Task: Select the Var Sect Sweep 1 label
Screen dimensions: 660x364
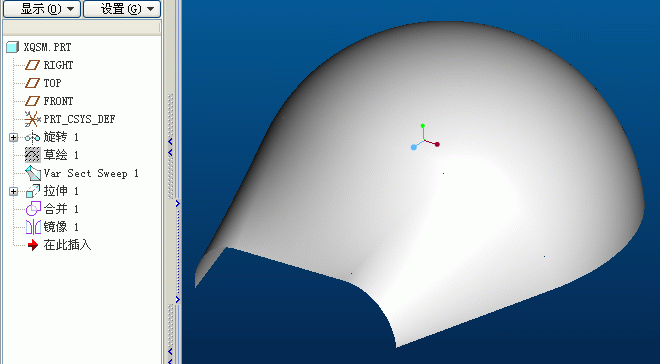Action: click(91, 173)
